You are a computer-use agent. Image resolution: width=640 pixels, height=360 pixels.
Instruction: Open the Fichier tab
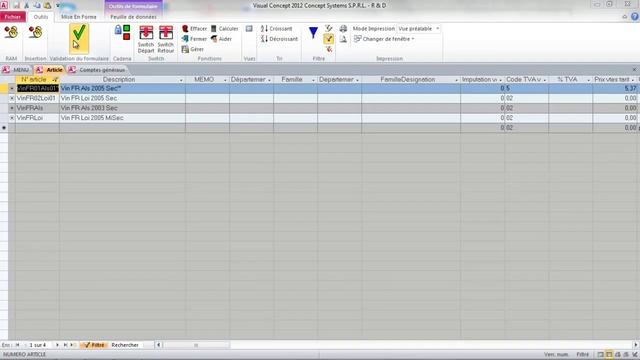[x=13, y=17]
